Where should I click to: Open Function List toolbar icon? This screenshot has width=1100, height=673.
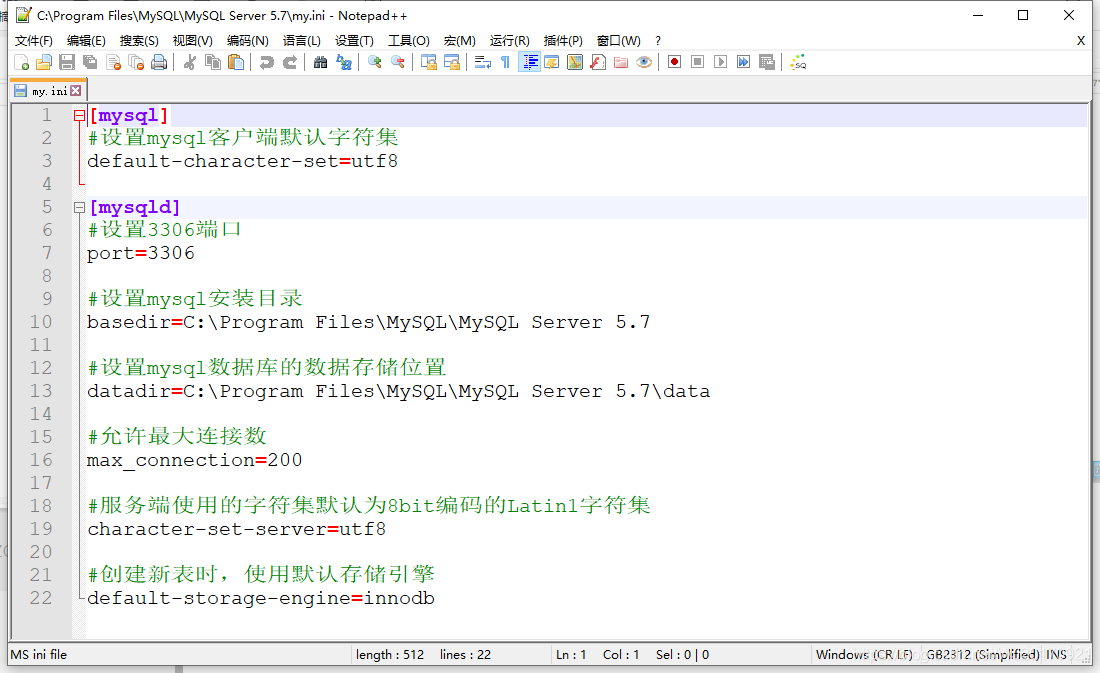pyautogui.click(x=598, y=62)
